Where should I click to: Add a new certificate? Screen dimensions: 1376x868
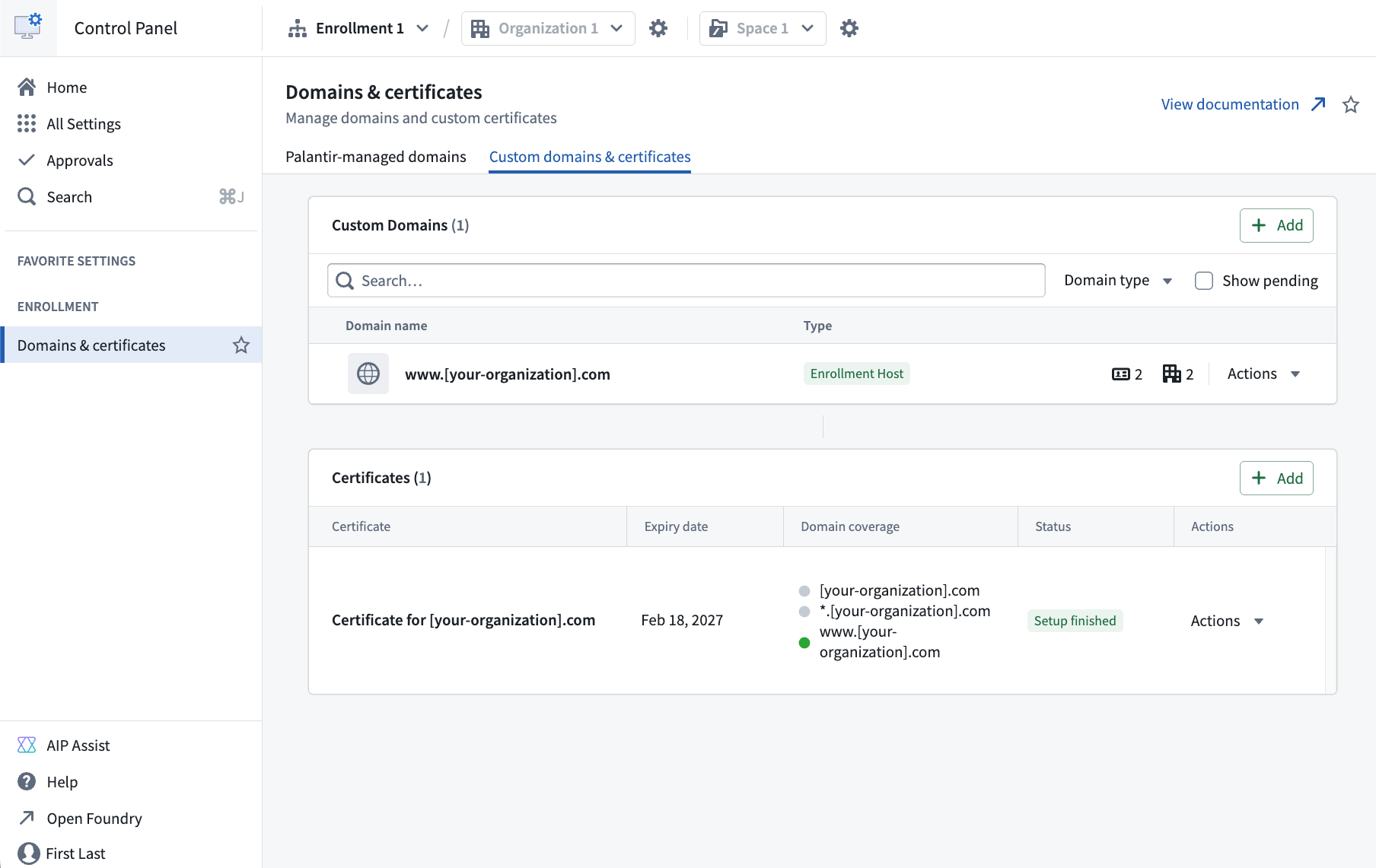1276,479
